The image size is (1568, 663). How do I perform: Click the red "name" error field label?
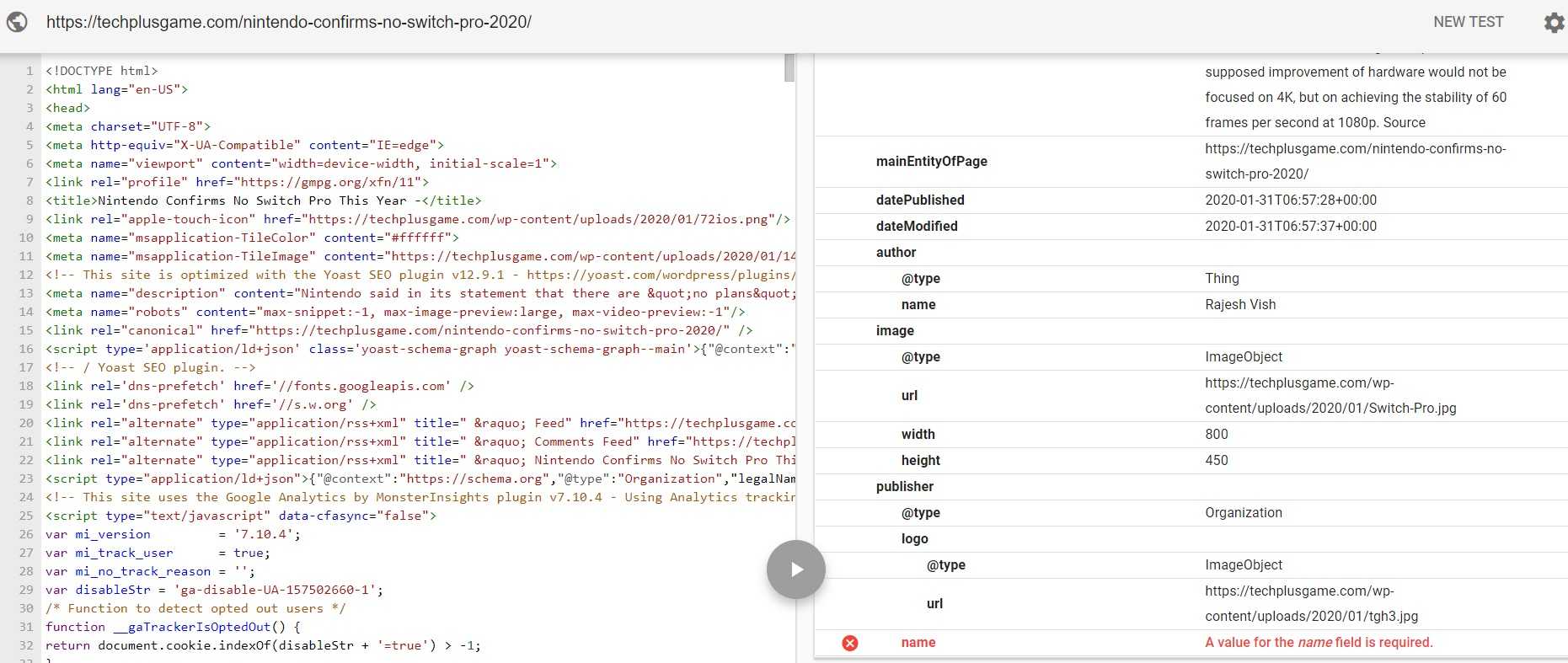pos(918,643)
